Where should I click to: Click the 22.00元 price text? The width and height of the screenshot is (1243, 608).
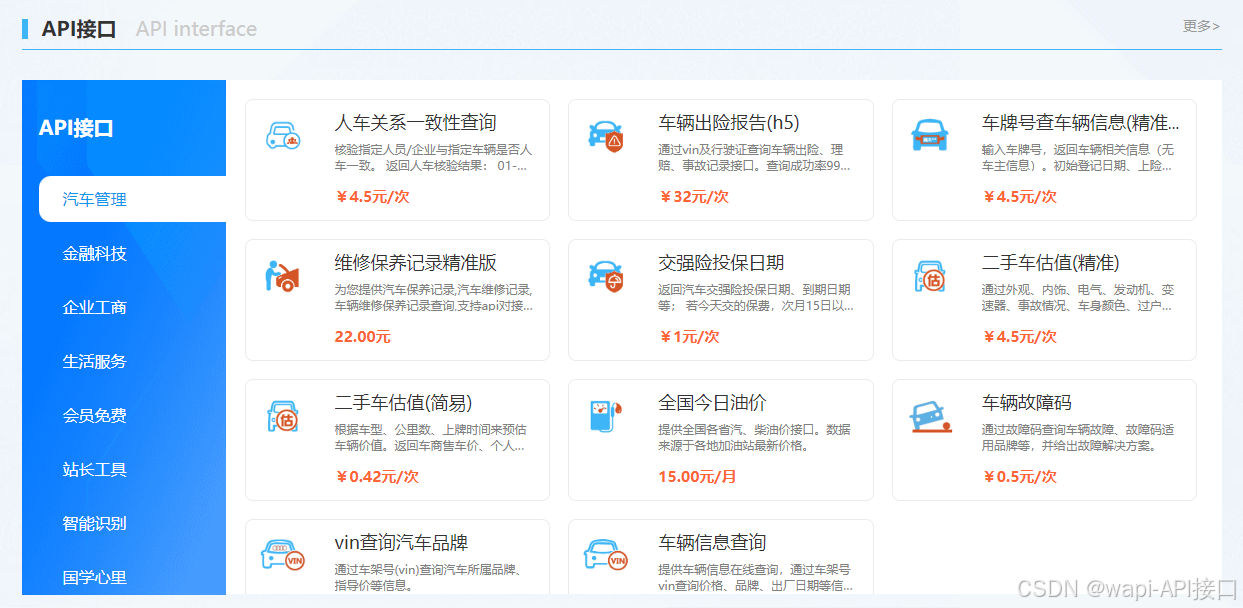(362, 337)
